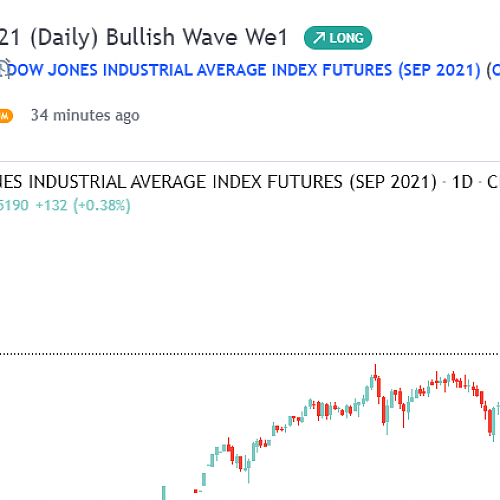Image resolution: width=500 pixels, height=500 pixels.
Task: Click the (+0.38%) percent change value
Action: [102, 205]
